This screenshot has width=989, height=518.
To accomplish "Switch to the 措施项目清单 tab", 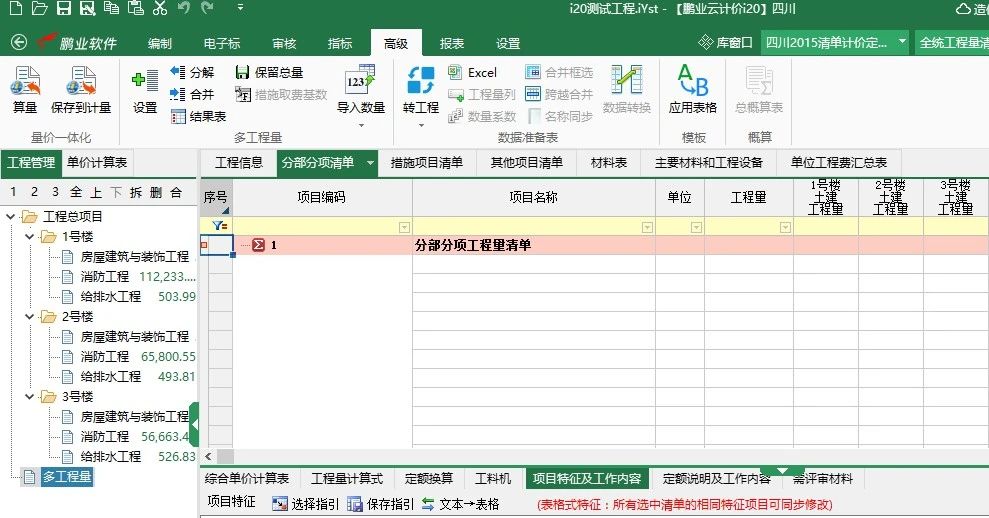I will (x=426, y=163).
